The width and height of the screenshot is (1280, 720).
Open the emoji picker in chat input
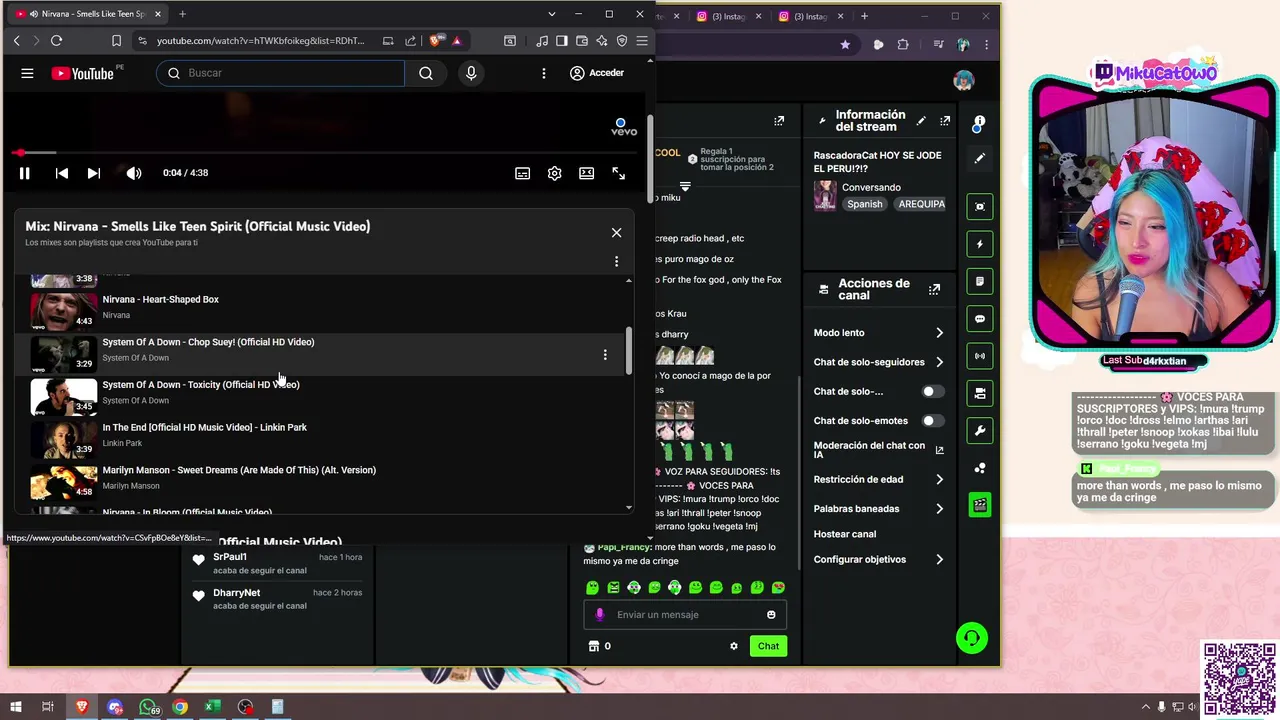click(x=771, y=615)
